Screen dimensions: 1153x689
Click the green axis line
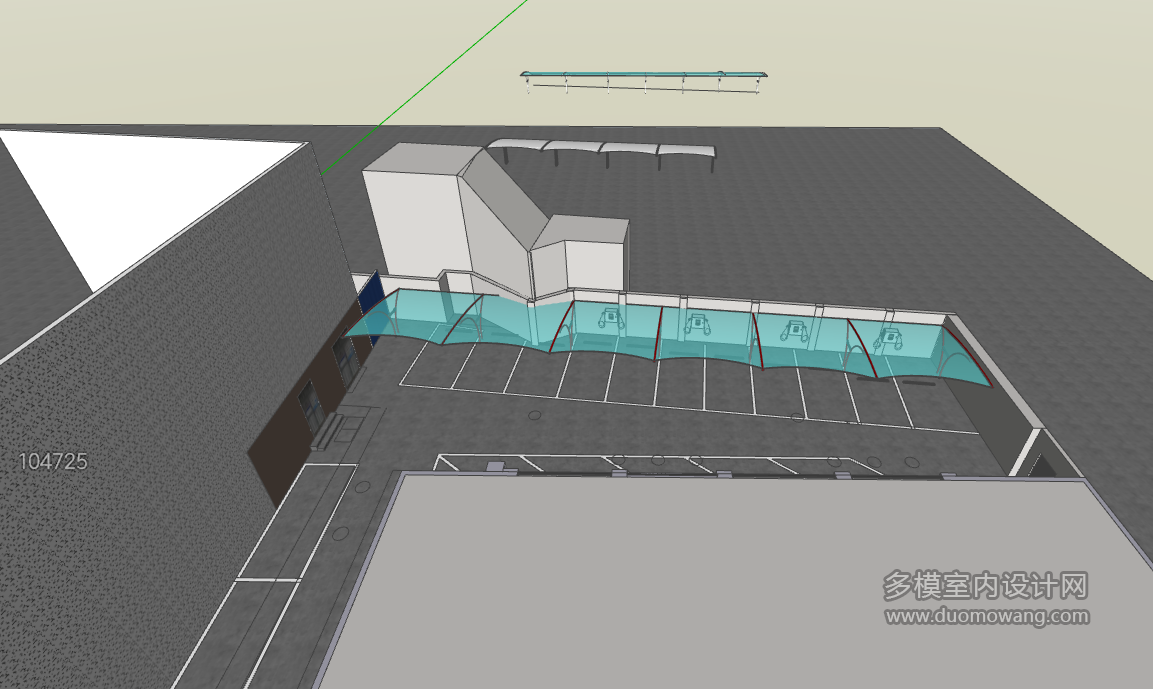click(x=426, y=86)
